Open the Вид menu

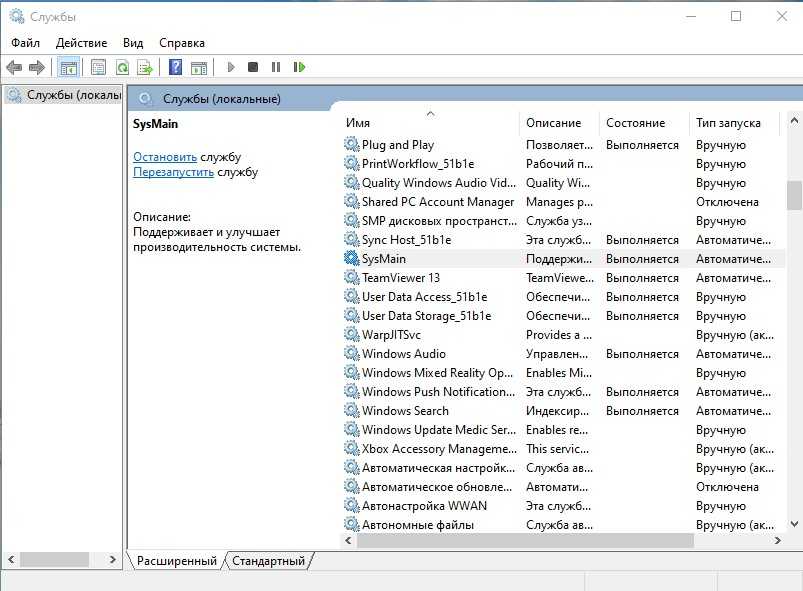(133, 43)
